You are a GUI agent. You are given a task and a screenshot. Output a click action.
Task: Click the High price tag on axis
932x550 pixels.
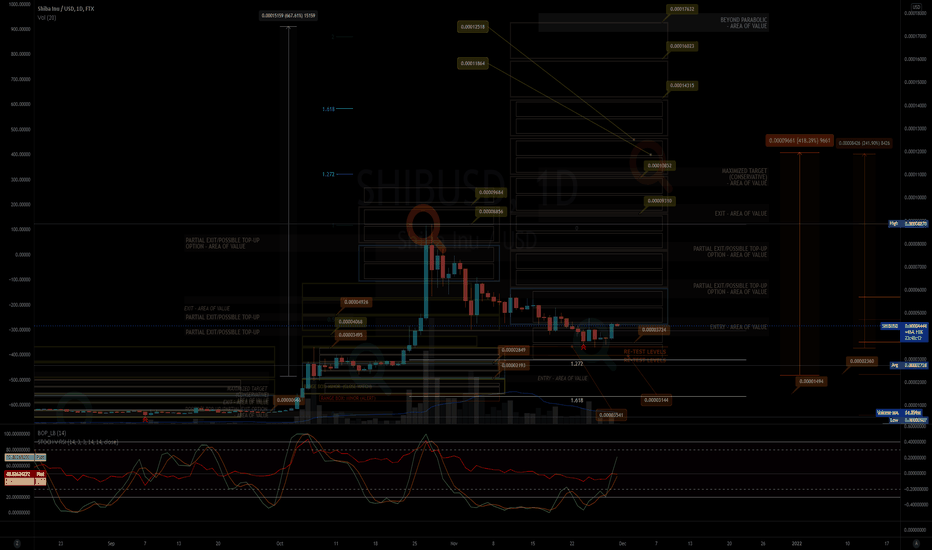908,224
